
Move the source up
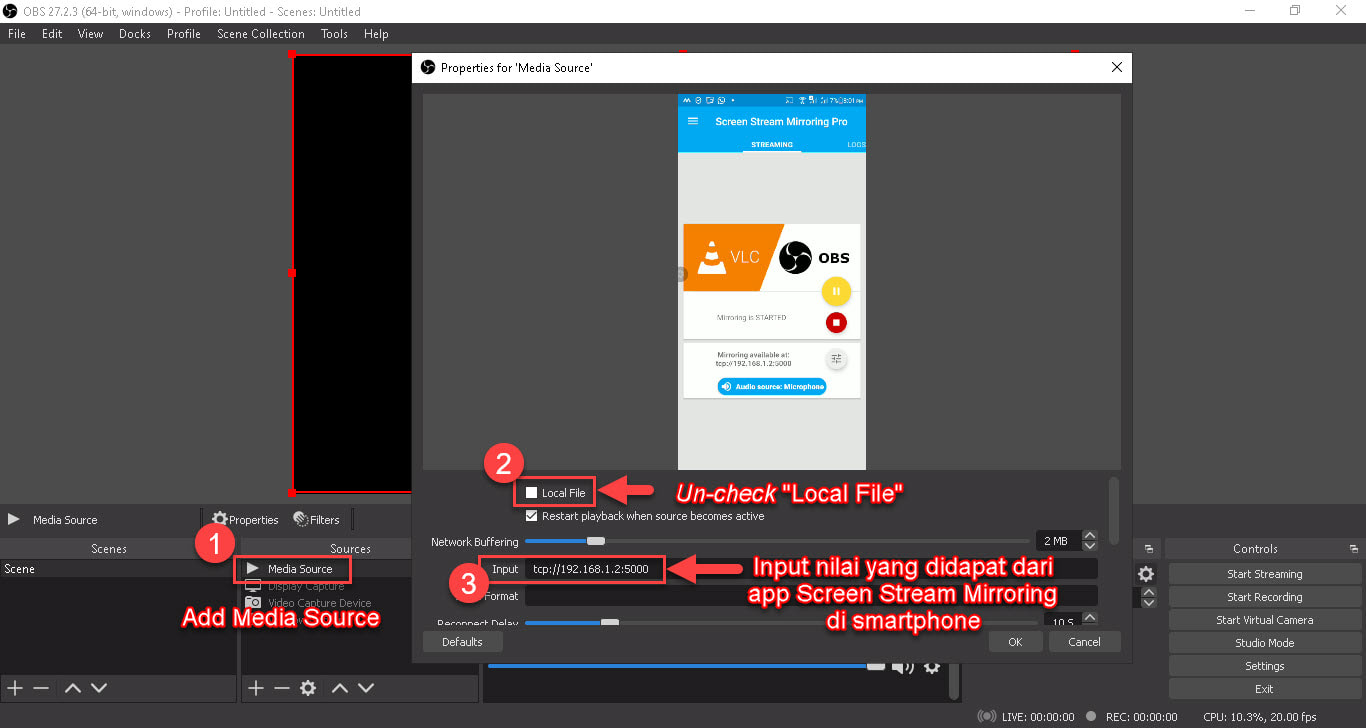click(340, 688)
